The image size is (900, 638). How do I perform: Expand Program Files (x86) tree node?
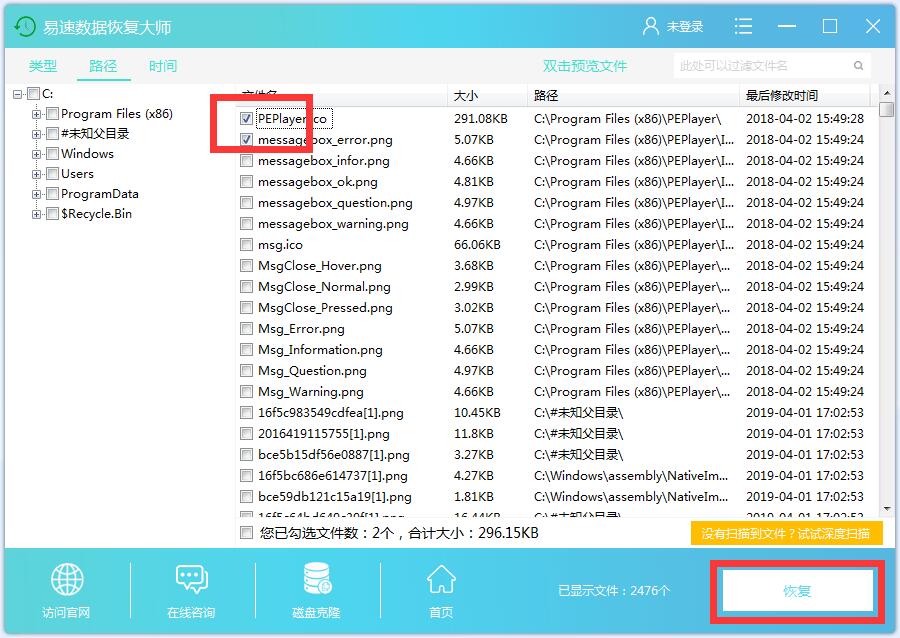[37, 114]
